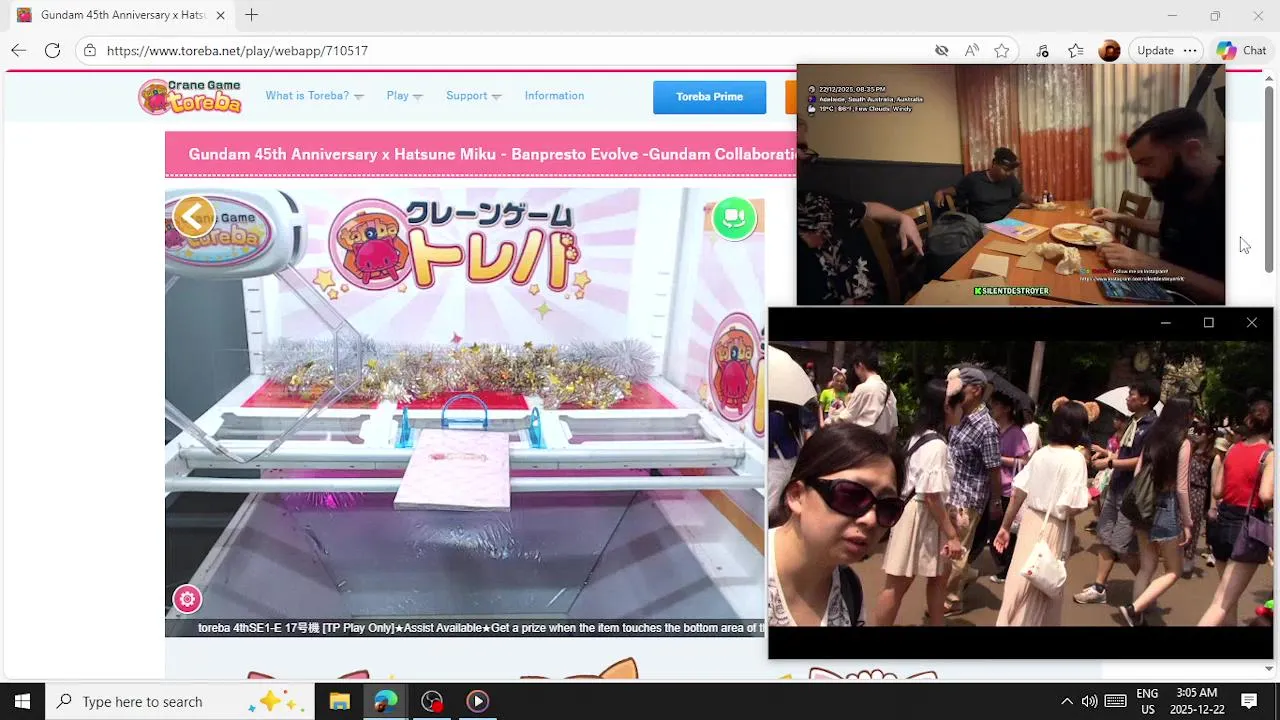Click the touch keyboard tray icon

(x=1116, y=701)
